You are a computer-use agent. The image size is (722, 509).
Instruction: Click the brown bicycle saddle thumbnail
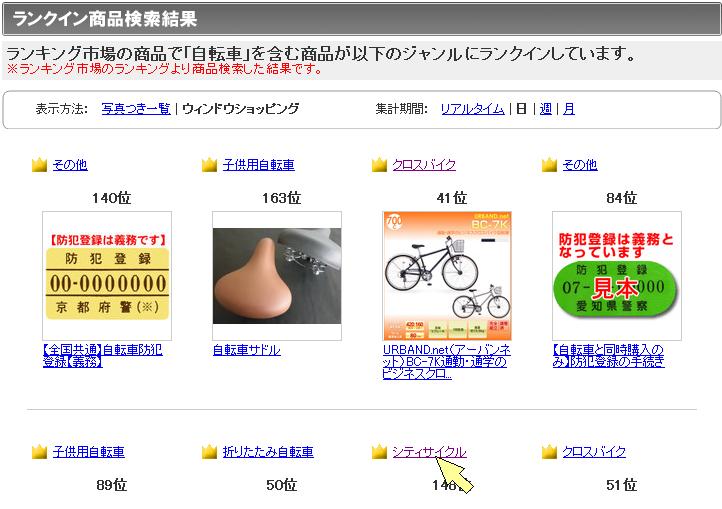[277, 276]
